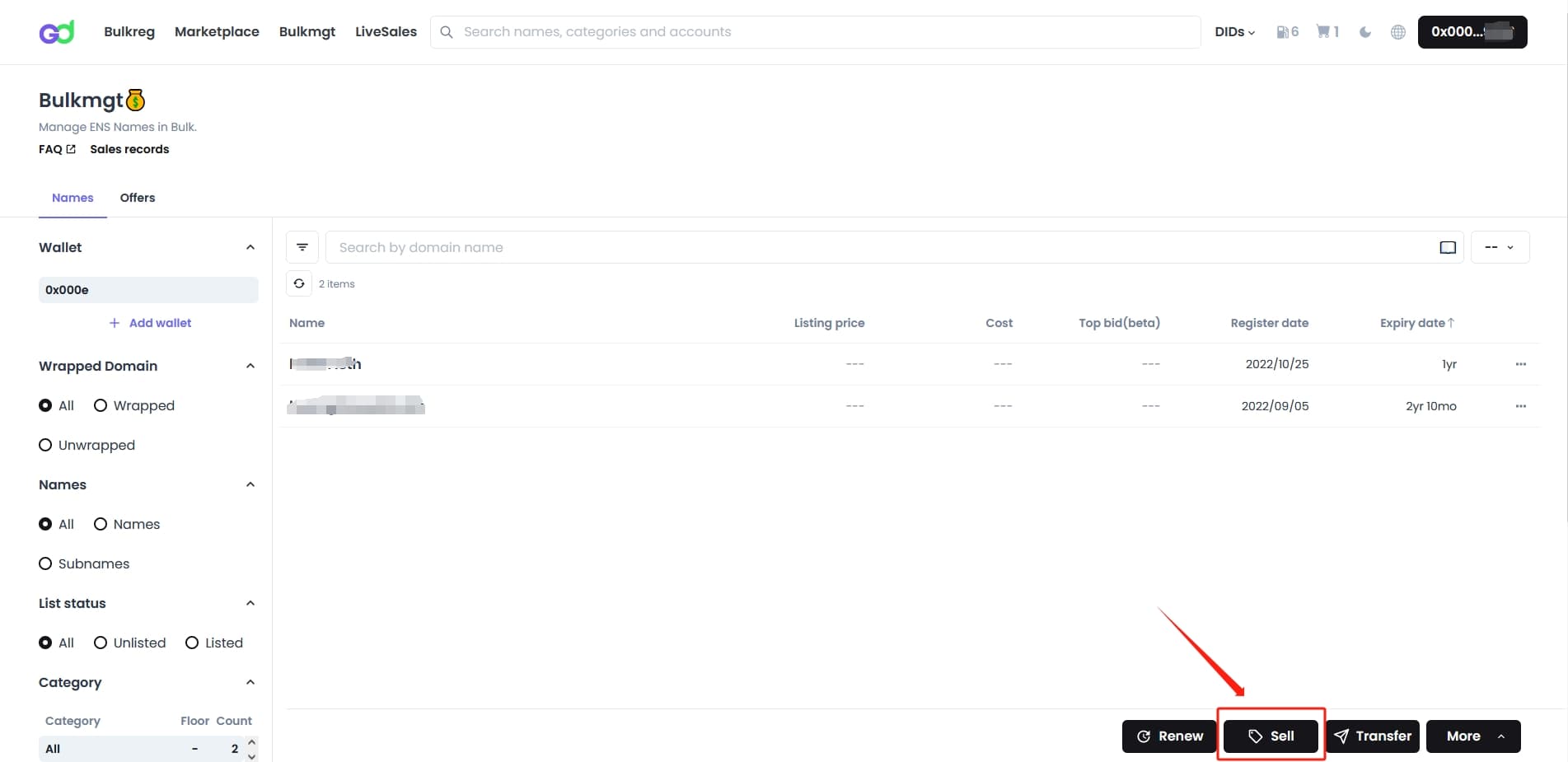Viewport: 1568px width, 762px height.
Task: Open the FAQ link
Action: pos(57,149)
